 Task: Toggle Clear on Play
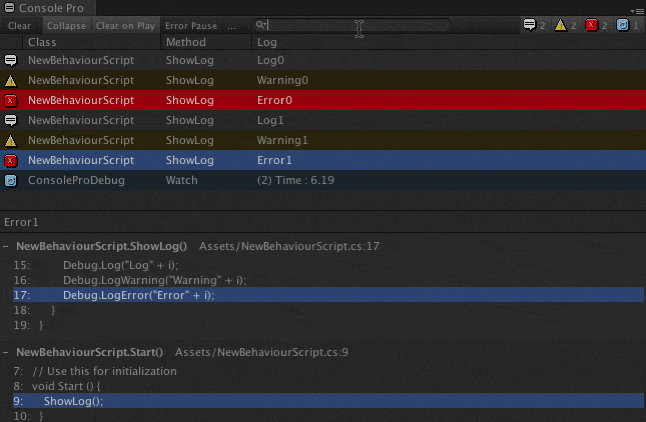125,26
